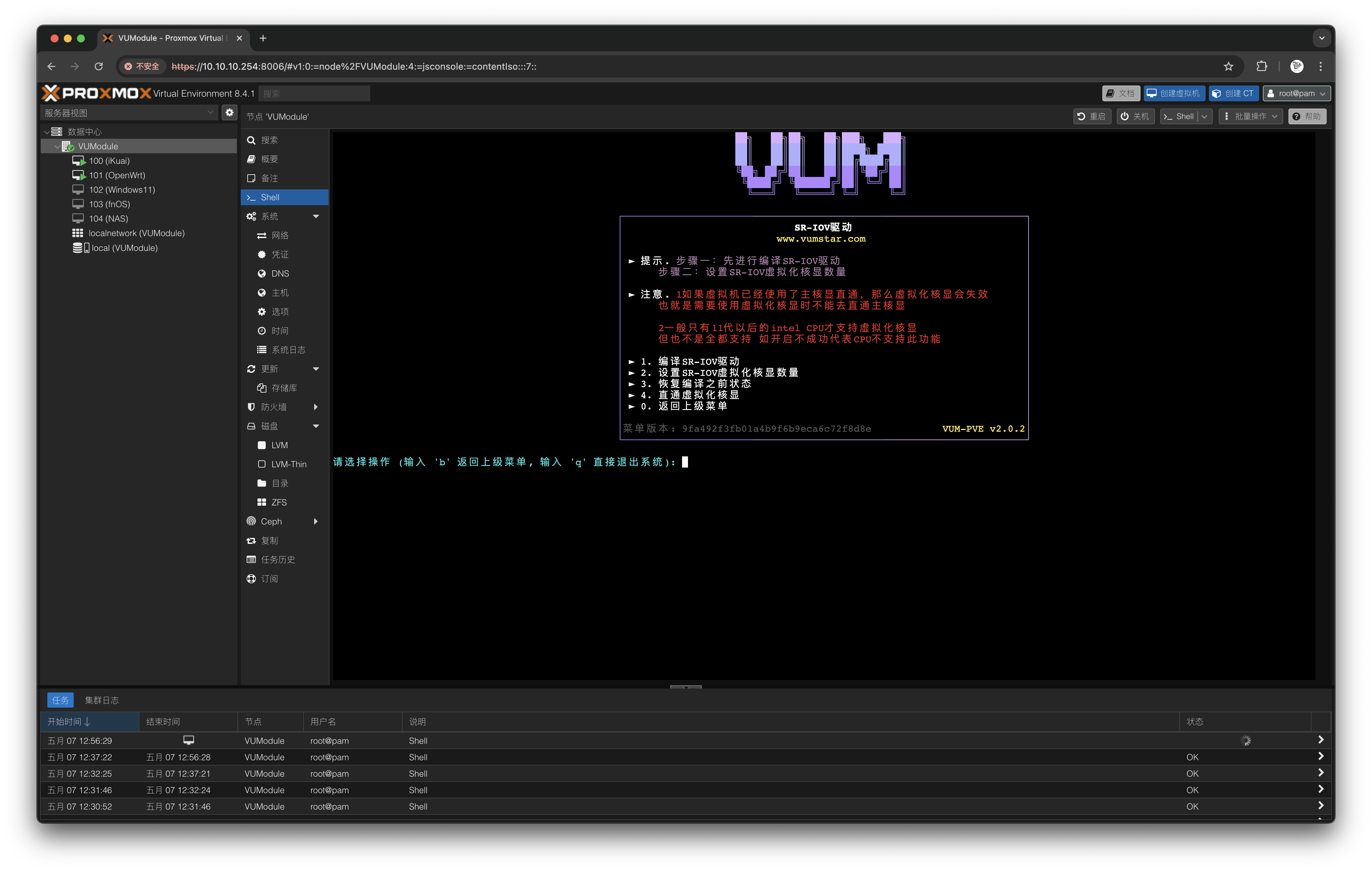Open the 帮助 (Help) panel

[1307, 116]
